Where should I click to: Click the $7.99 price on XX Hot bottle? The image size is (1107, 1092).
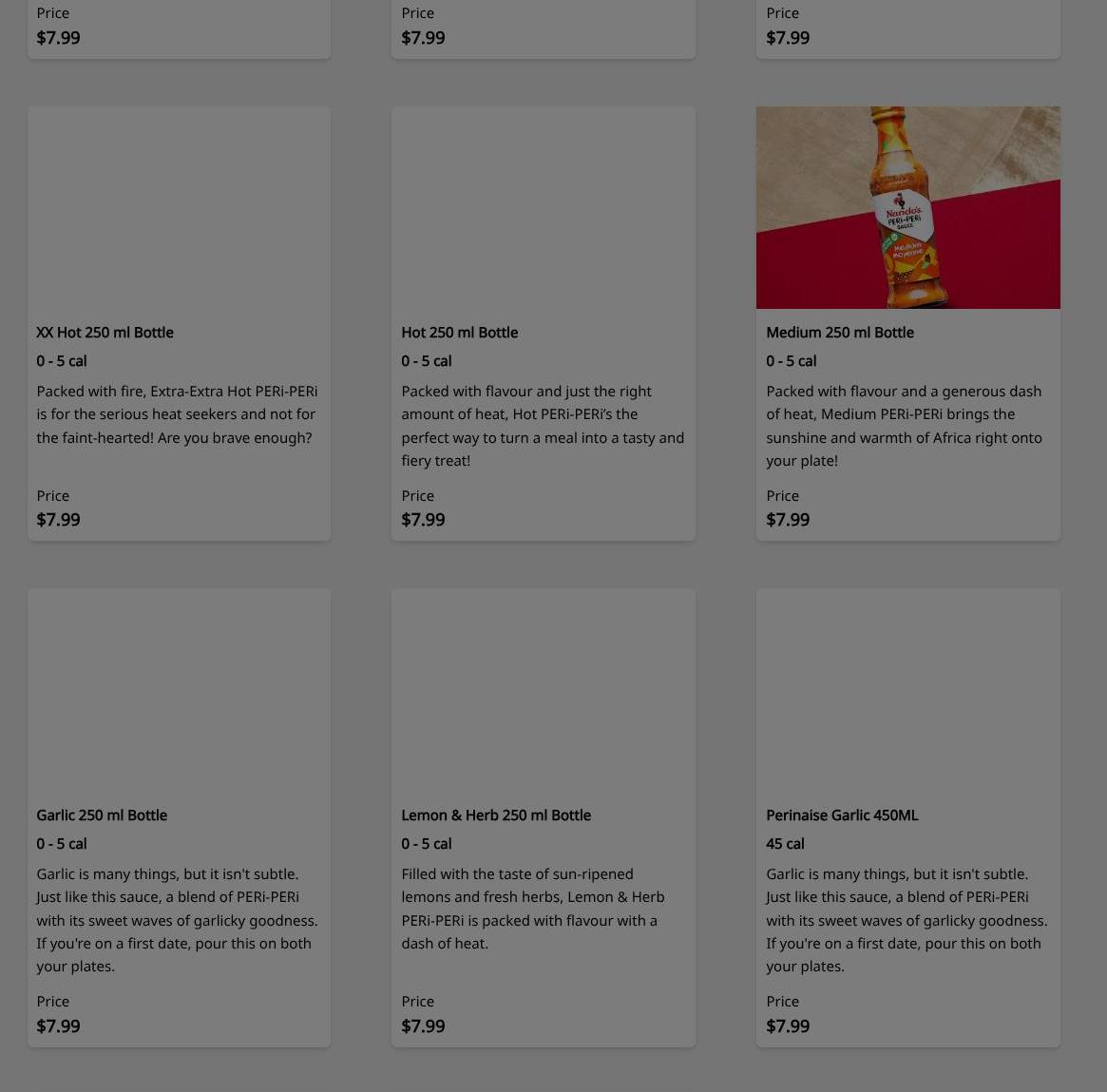58,520
